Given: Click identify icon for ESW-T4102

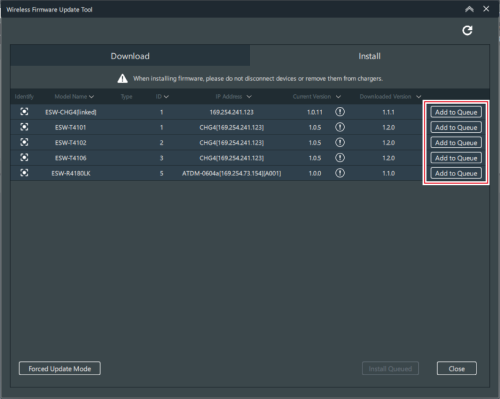Looking at the screenshot, I should 24,142.
